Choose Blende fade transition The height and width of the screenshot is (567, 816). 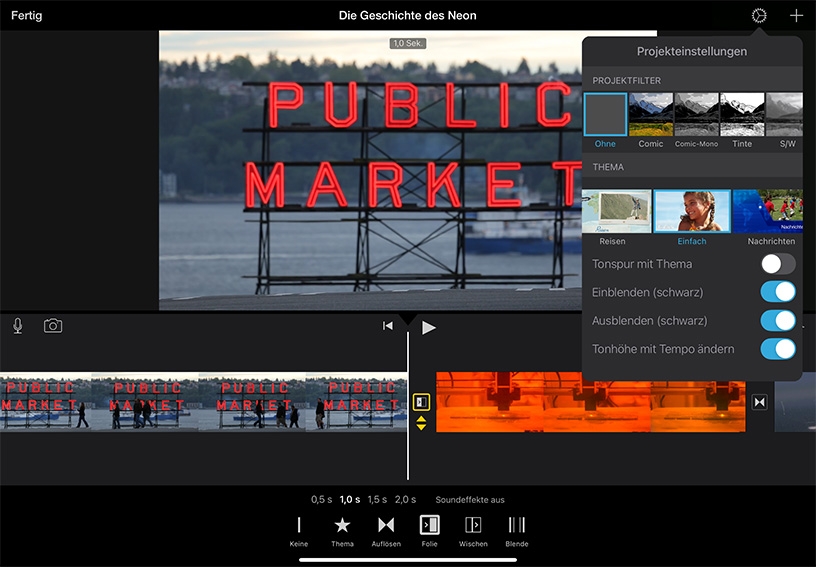pos(517,532)
